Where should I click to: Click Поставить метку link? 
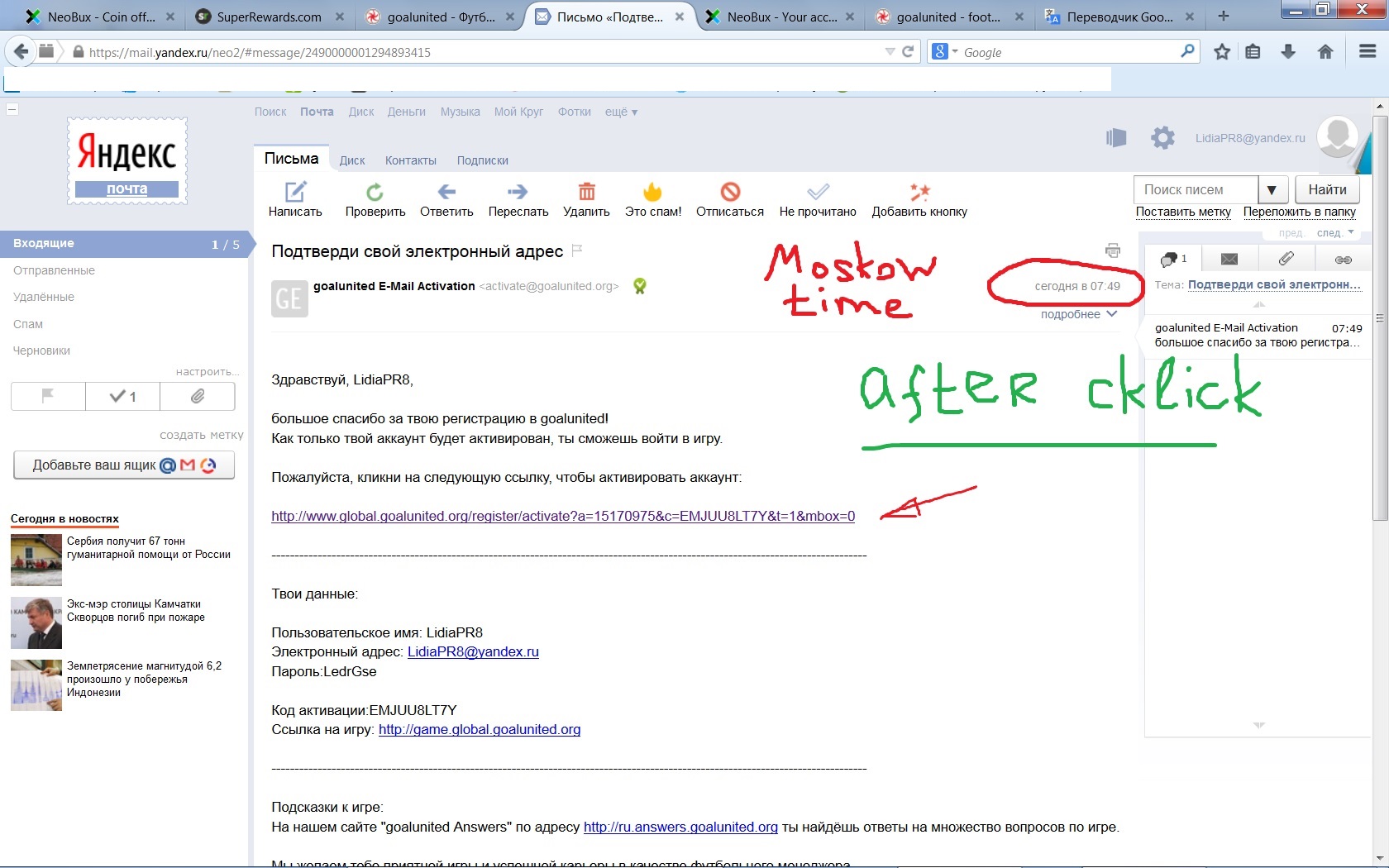pyautogui.click(x=1183, y=212)
